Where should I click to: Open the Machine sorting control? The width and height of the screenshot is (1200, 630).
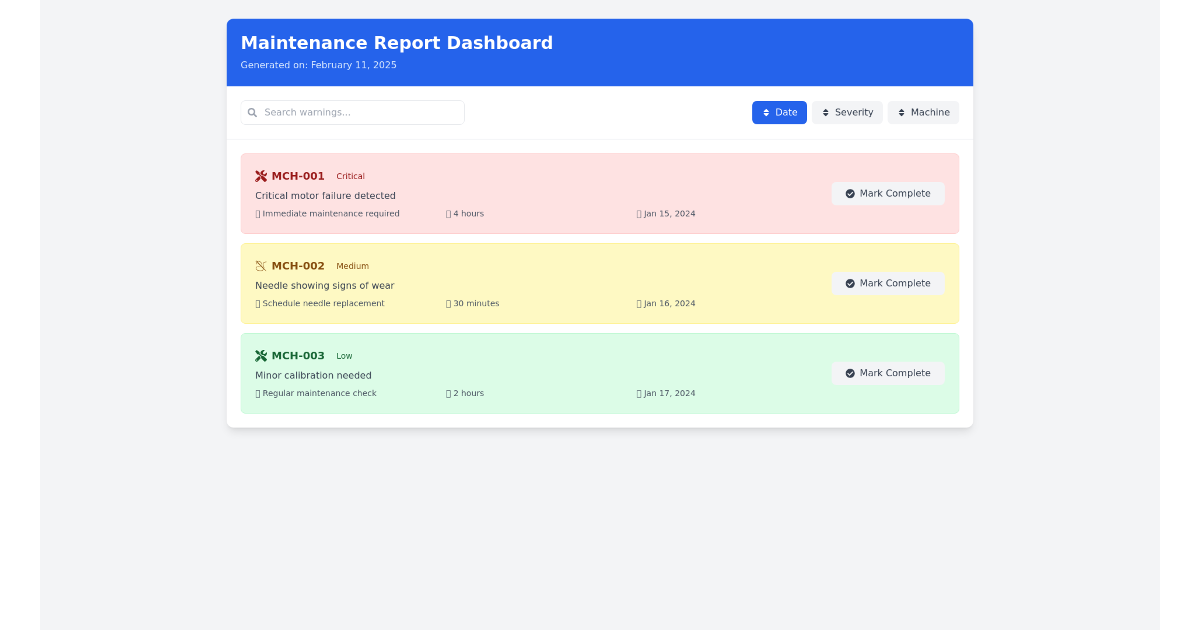pyautogui.click(x=923, y=112)
